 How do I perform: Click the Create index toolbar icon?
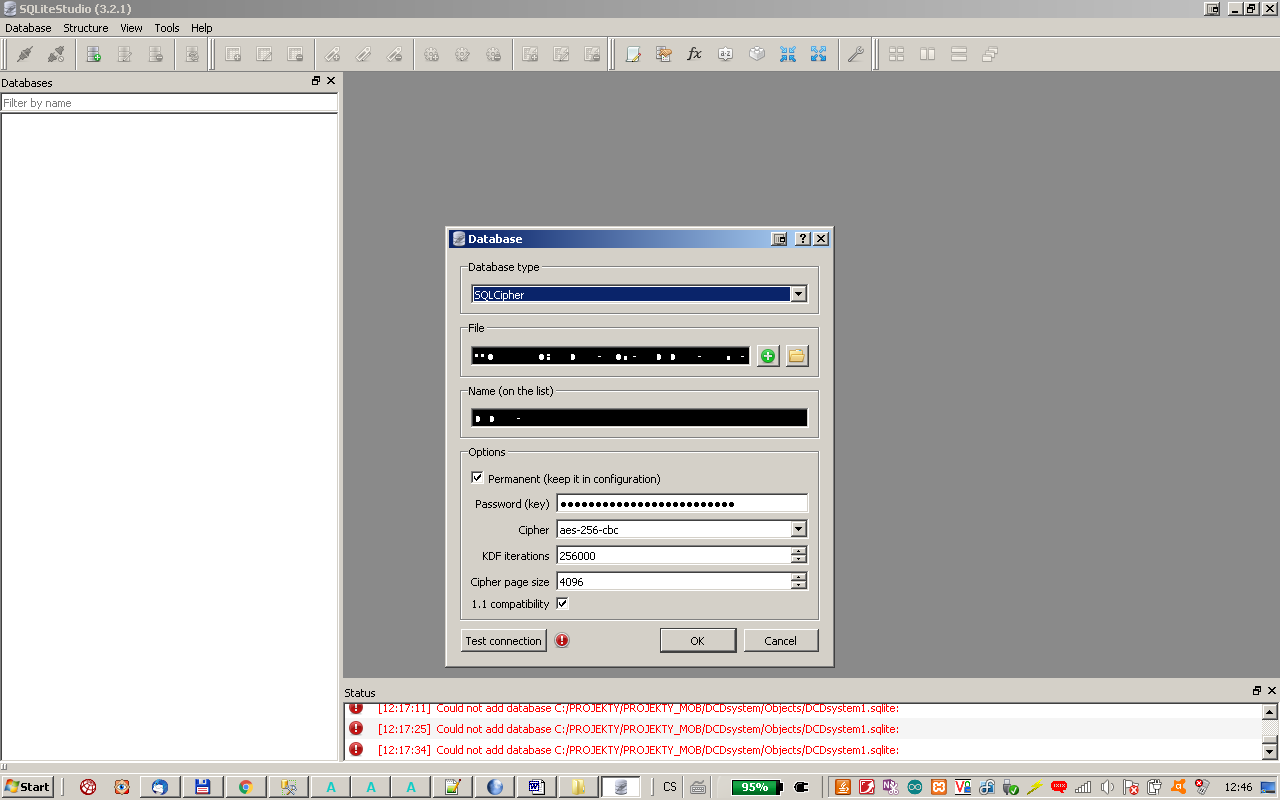click(332, 54)
